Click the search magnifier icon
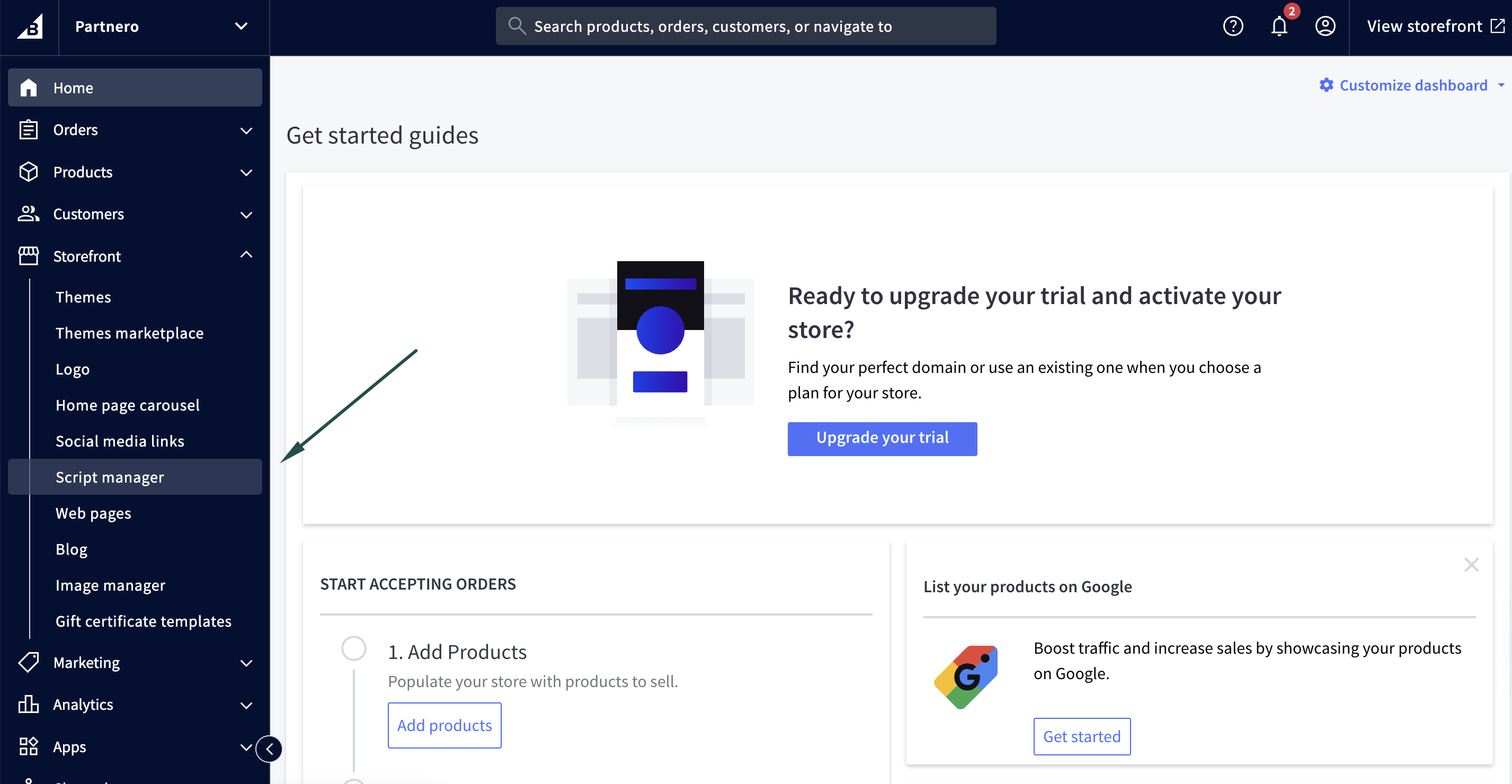This screenshot has width=1512, height=784. click(517, 26)
